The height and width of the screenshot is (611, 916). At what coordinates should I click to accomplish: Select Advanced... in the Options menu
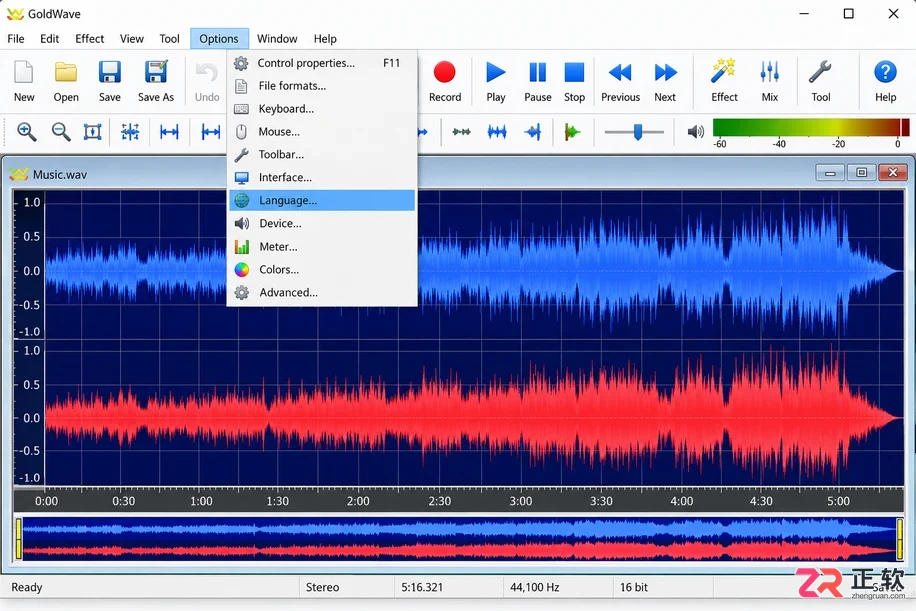tap(322, 292)
